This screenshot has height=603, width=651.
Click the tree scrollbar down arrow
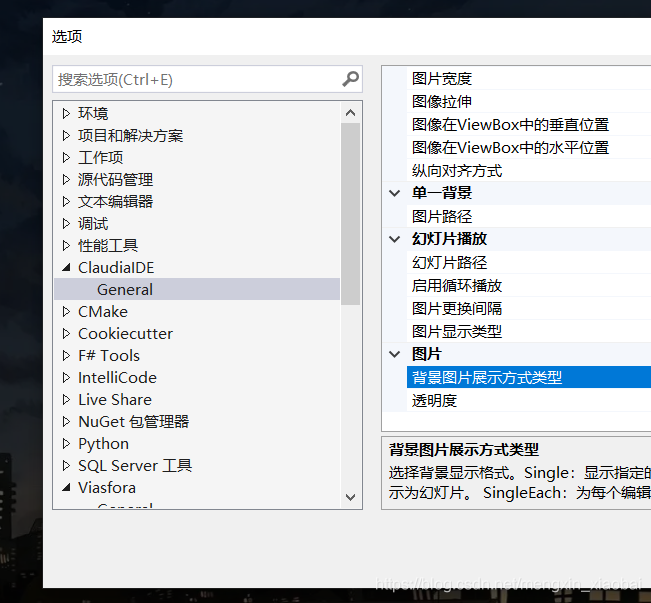pos(350,497)
